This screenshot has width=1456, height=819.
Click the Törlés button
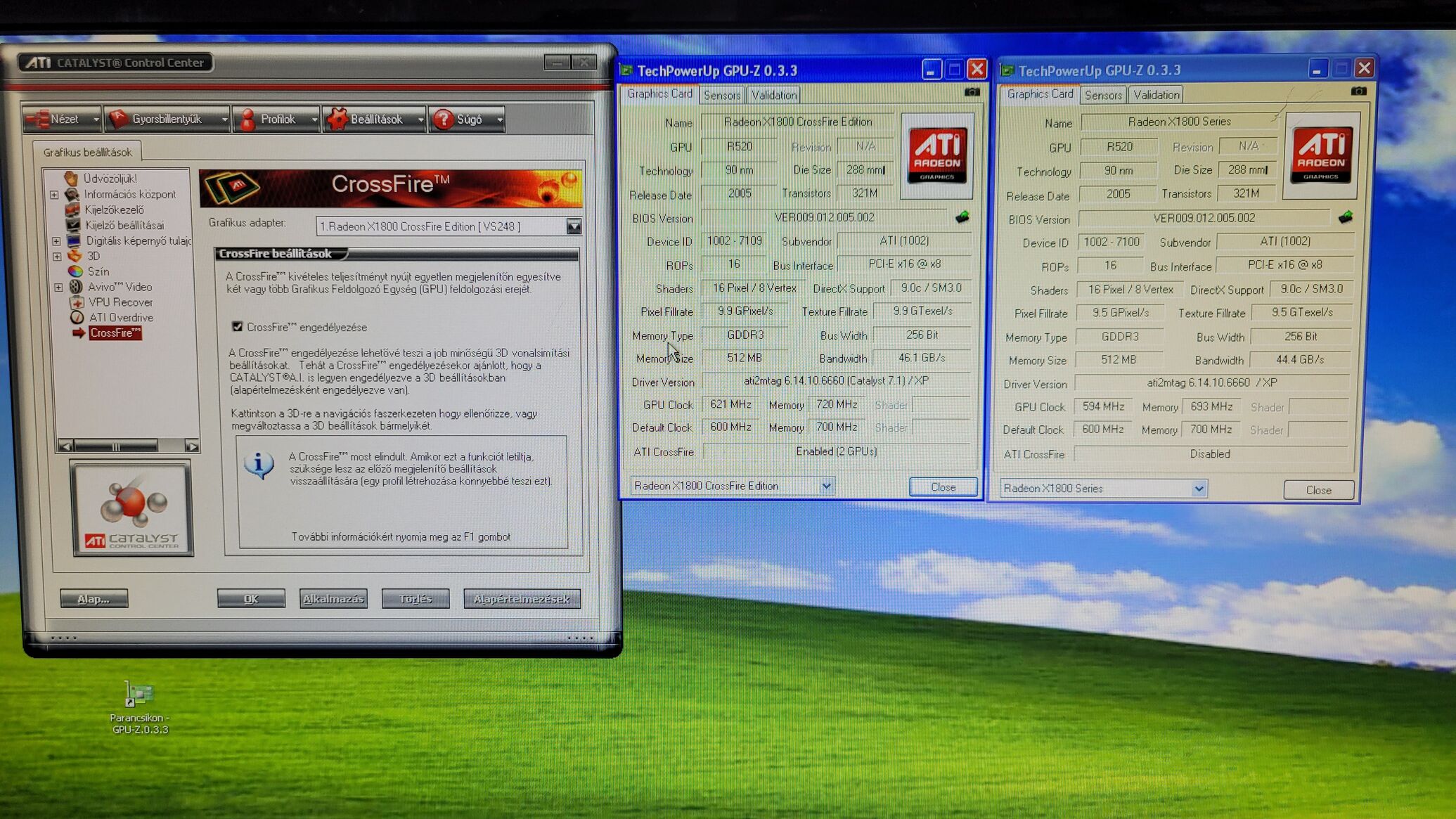point(415,599)
